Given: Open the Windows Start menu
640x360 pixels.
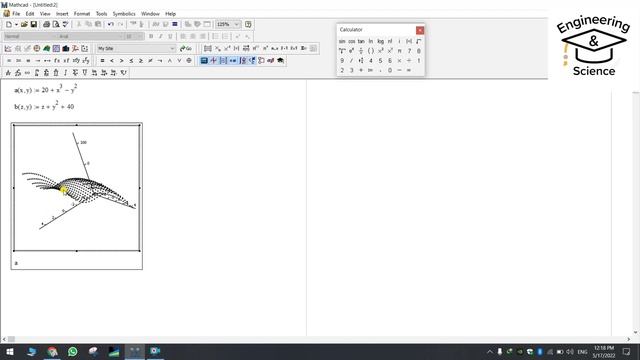Looking at the screenshot, I should tap(9, 351).
